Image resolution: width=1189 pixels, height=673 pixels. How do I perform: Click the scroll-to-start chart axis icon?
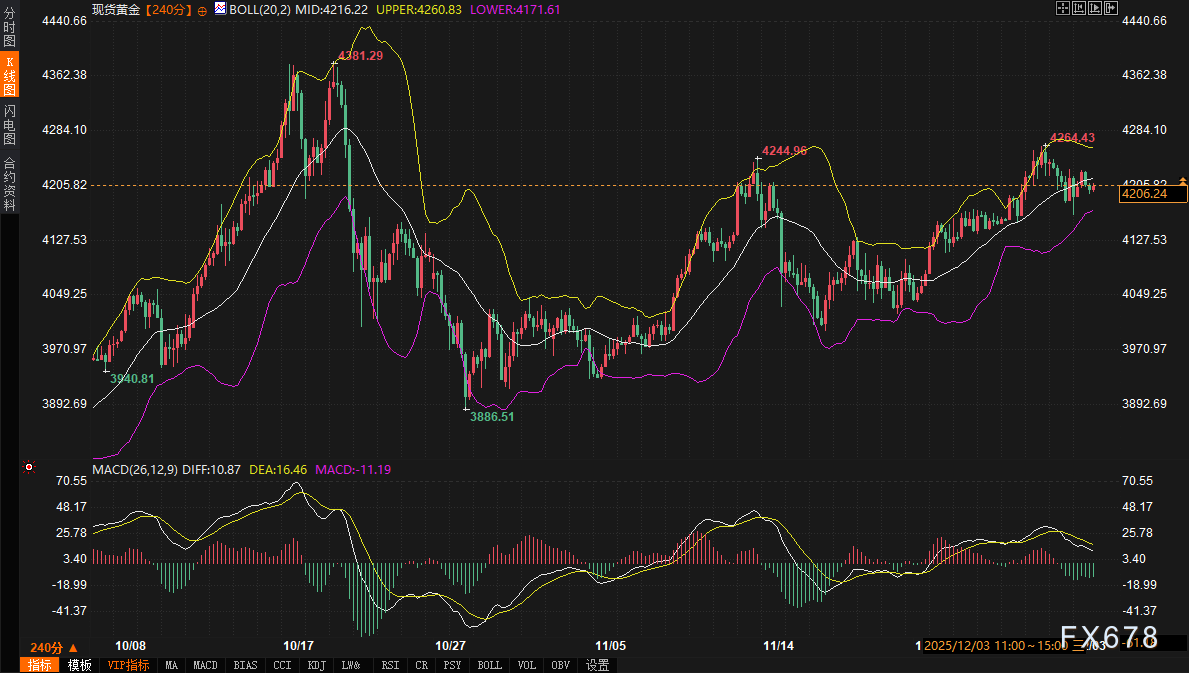(1081, 8)
